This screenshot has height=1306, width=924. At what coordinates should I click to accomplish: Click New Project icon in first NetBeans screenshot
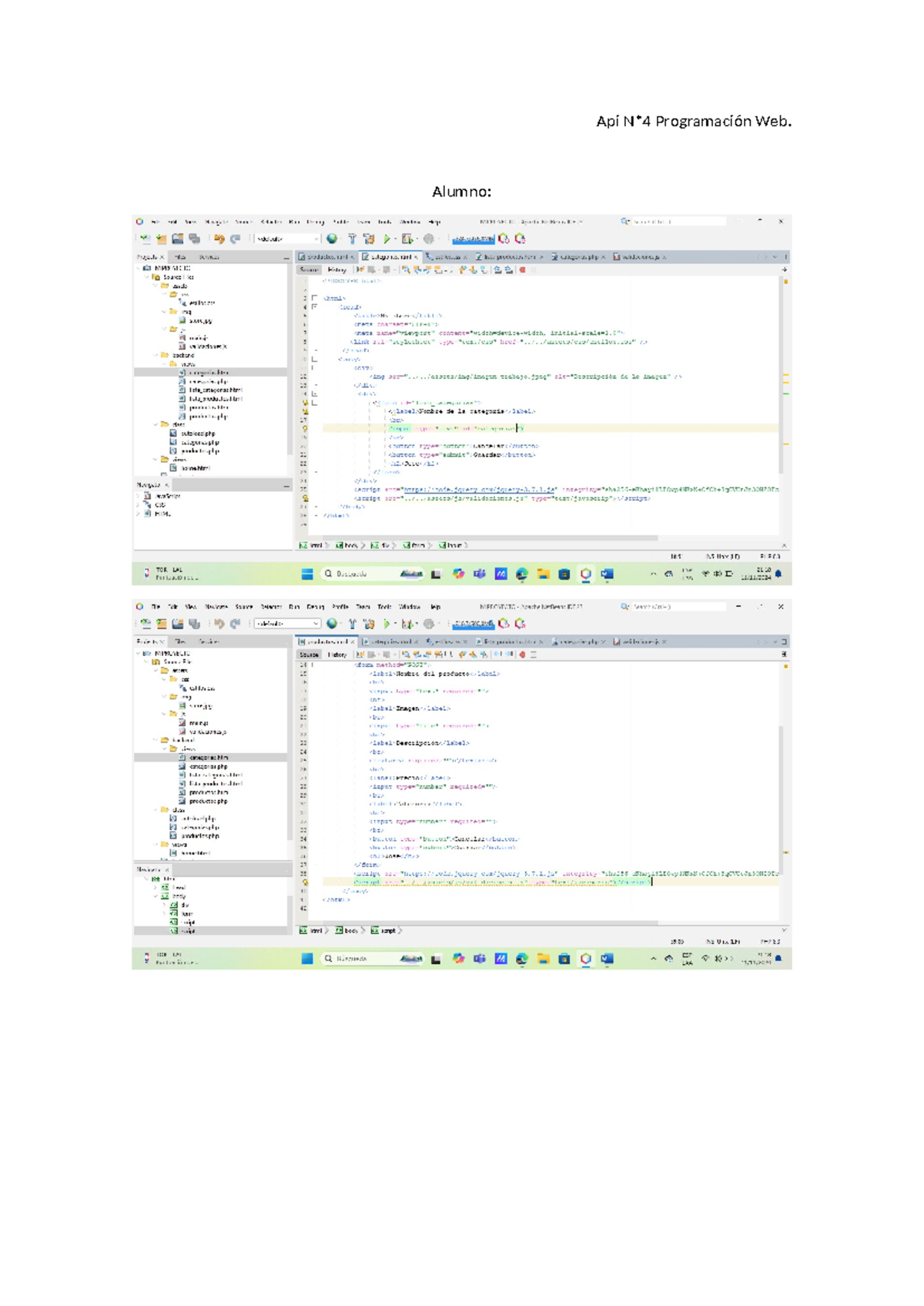coord(161,239)
